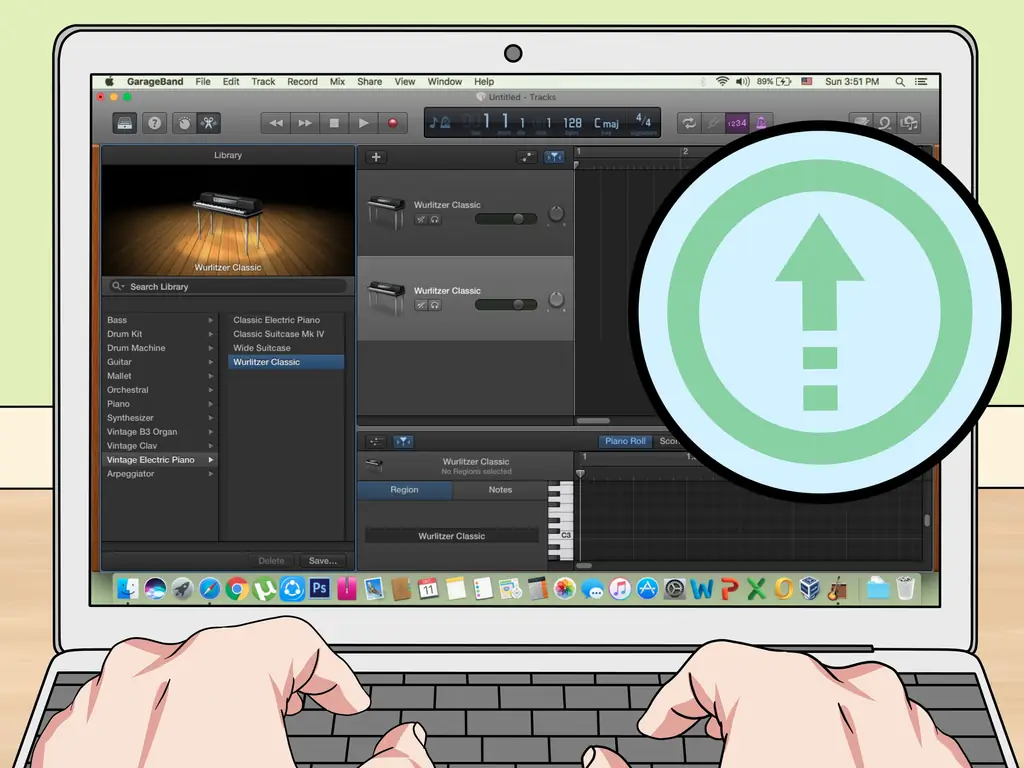Open the Editors scissors button
Image resolution: width=1024 pixels, height=768 pixels.
point(209,123)
